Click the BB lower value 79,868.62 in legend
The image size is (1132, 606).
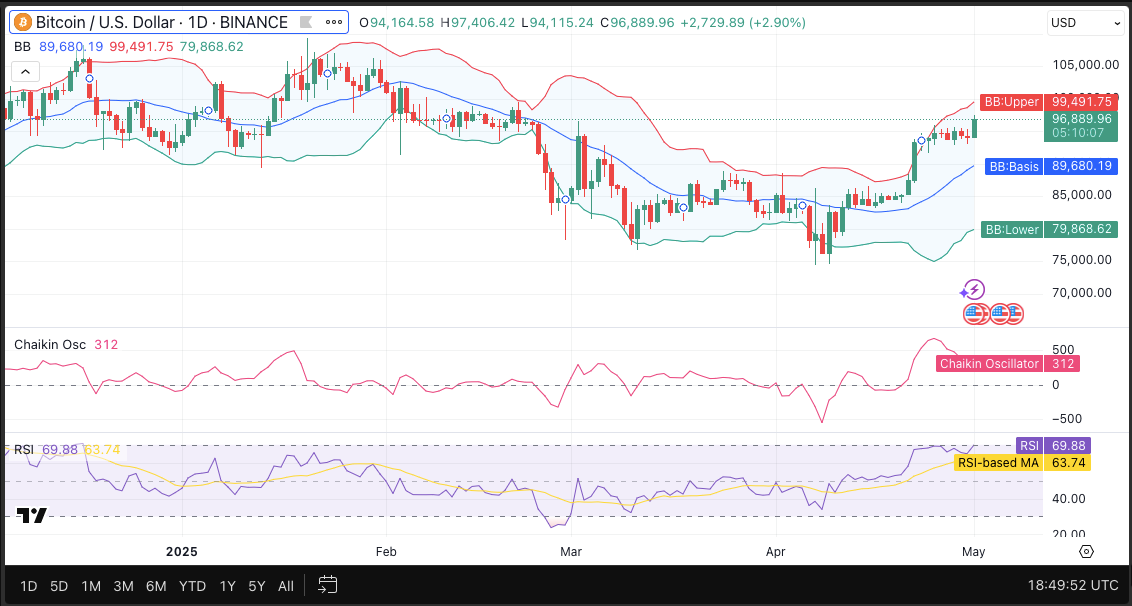(212, 46)
